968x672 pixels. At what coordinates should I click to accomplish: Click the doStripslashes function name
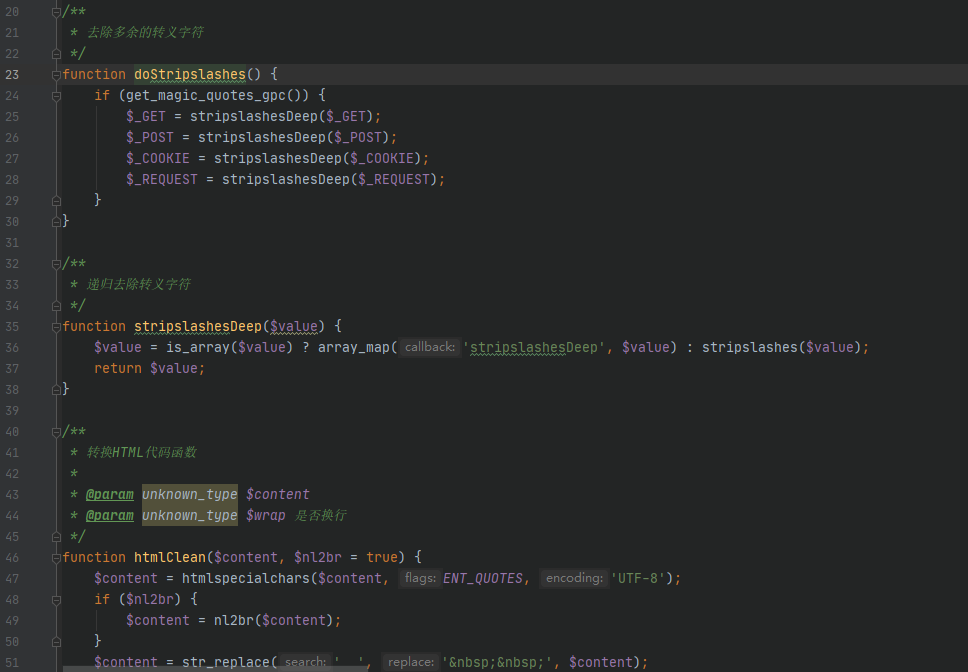click(x=190, y=75)
